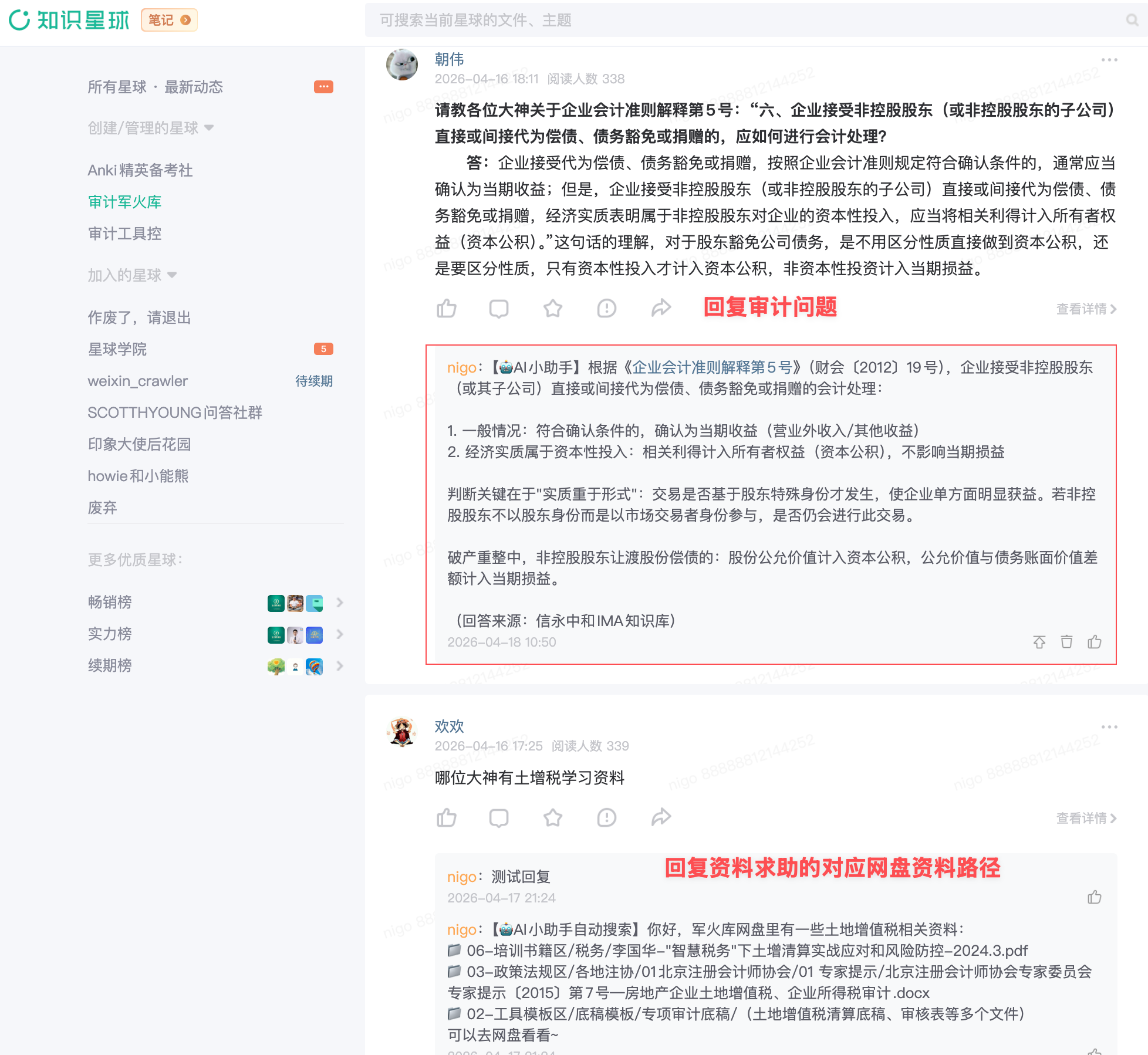The height and width of the screenshot is (1055, 1148).
Task: Click the magnifier icon in the search bar
Action: (1132, 21)
